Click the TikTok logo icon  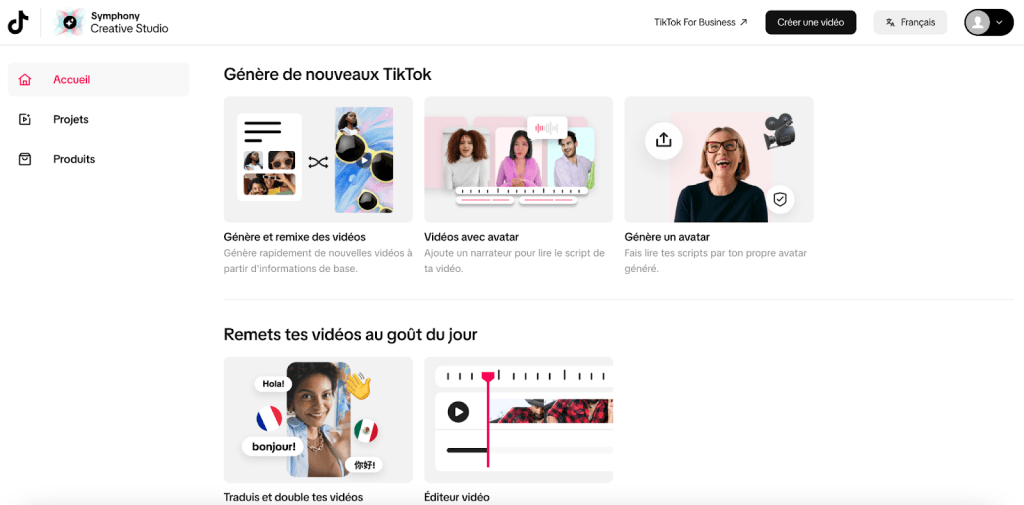(18, 22)
